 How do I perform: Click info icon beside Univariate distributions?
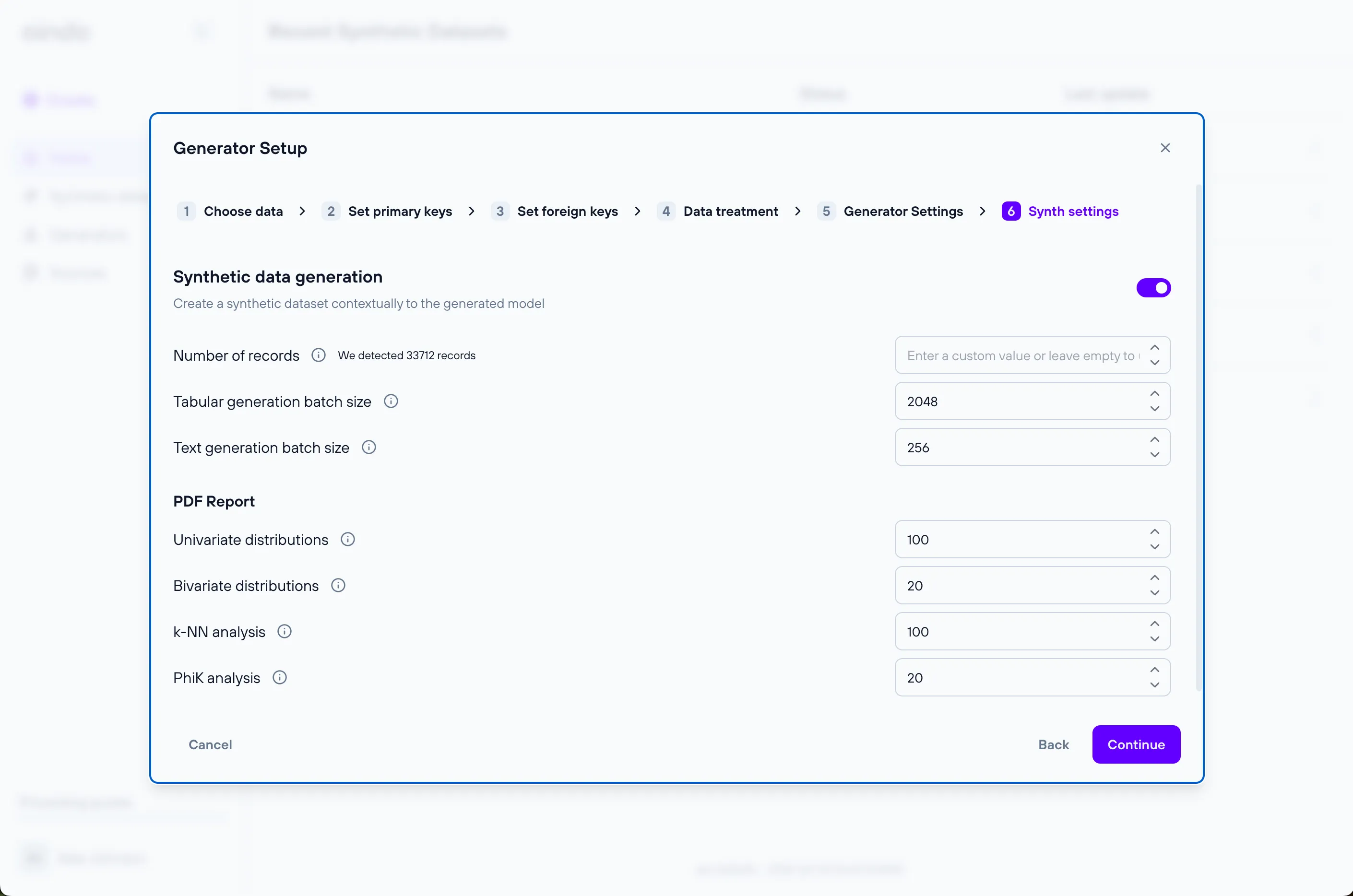pyautogui.click(x=347, y=540)
